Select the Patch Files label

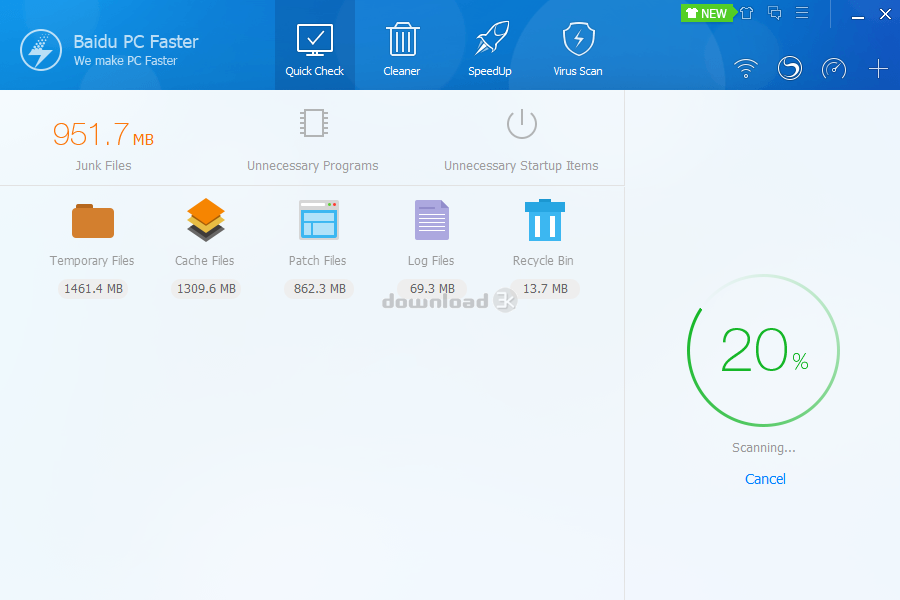pos(317,261)
